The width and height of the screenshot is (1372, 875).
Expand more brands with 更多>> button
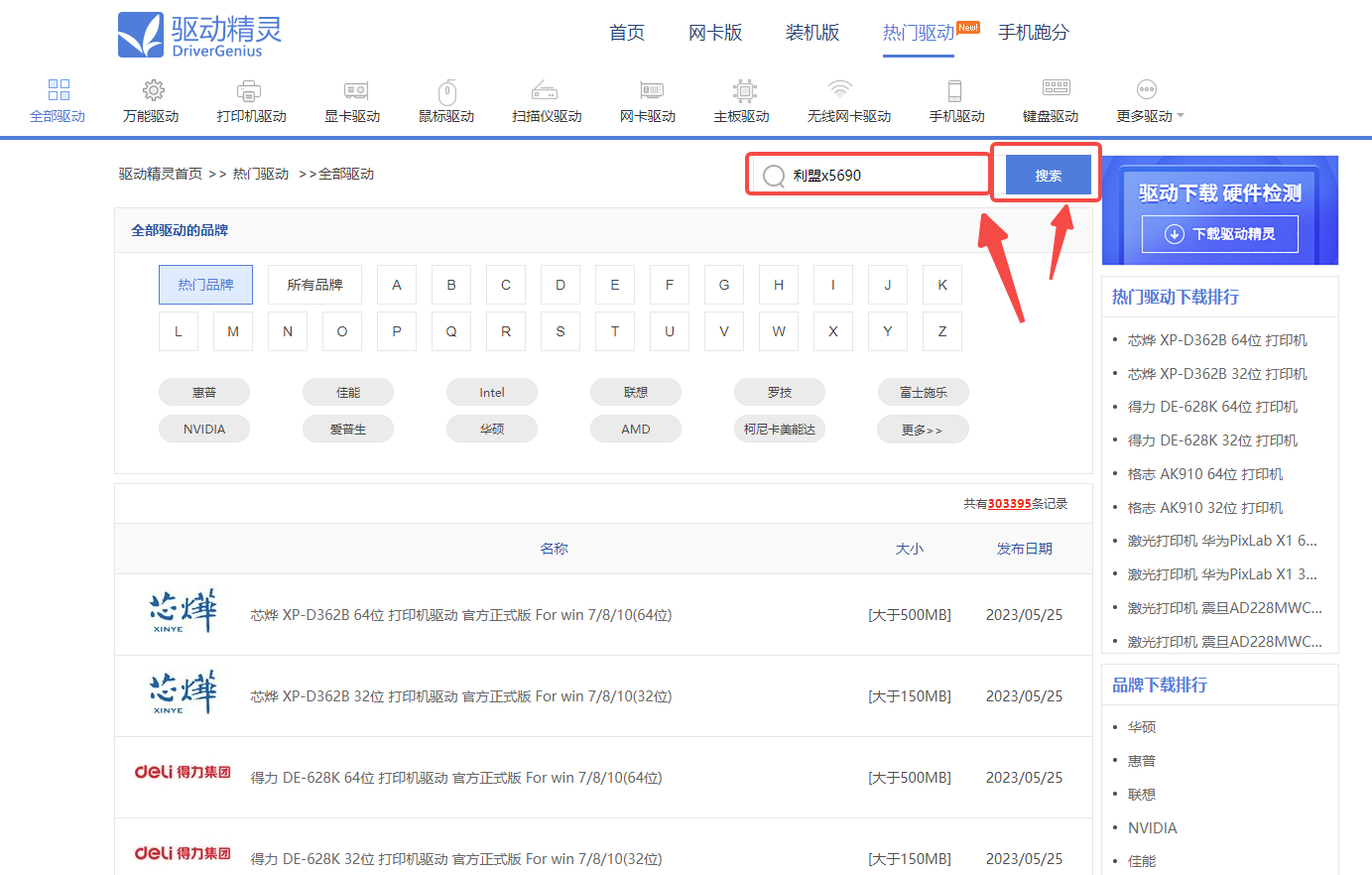[x=922, y=430]
